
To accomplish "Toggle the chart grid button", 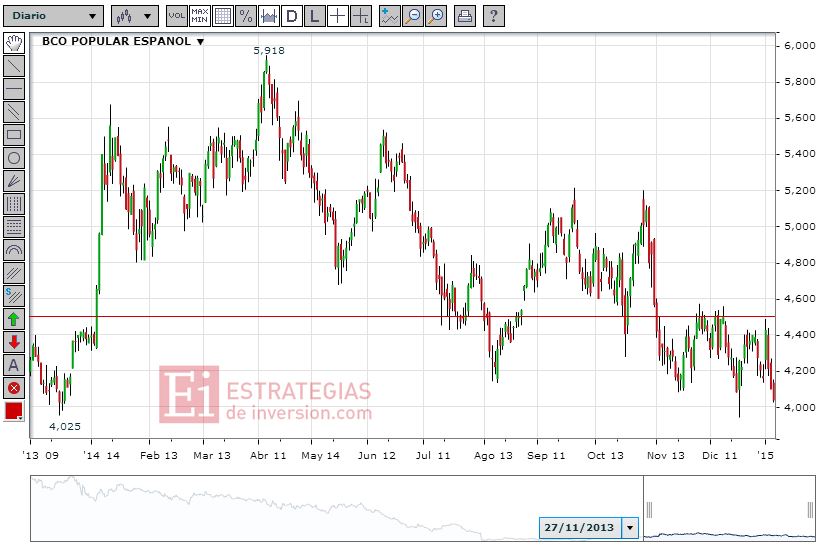I will pyautogui.click(x=223, y=16).
